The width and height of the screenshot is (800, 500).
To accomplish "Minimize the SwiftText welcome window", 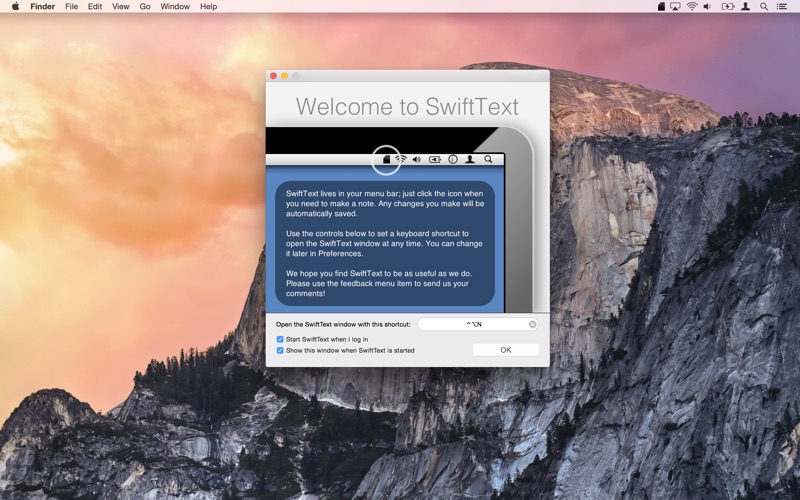I will [x=285, y=76].
